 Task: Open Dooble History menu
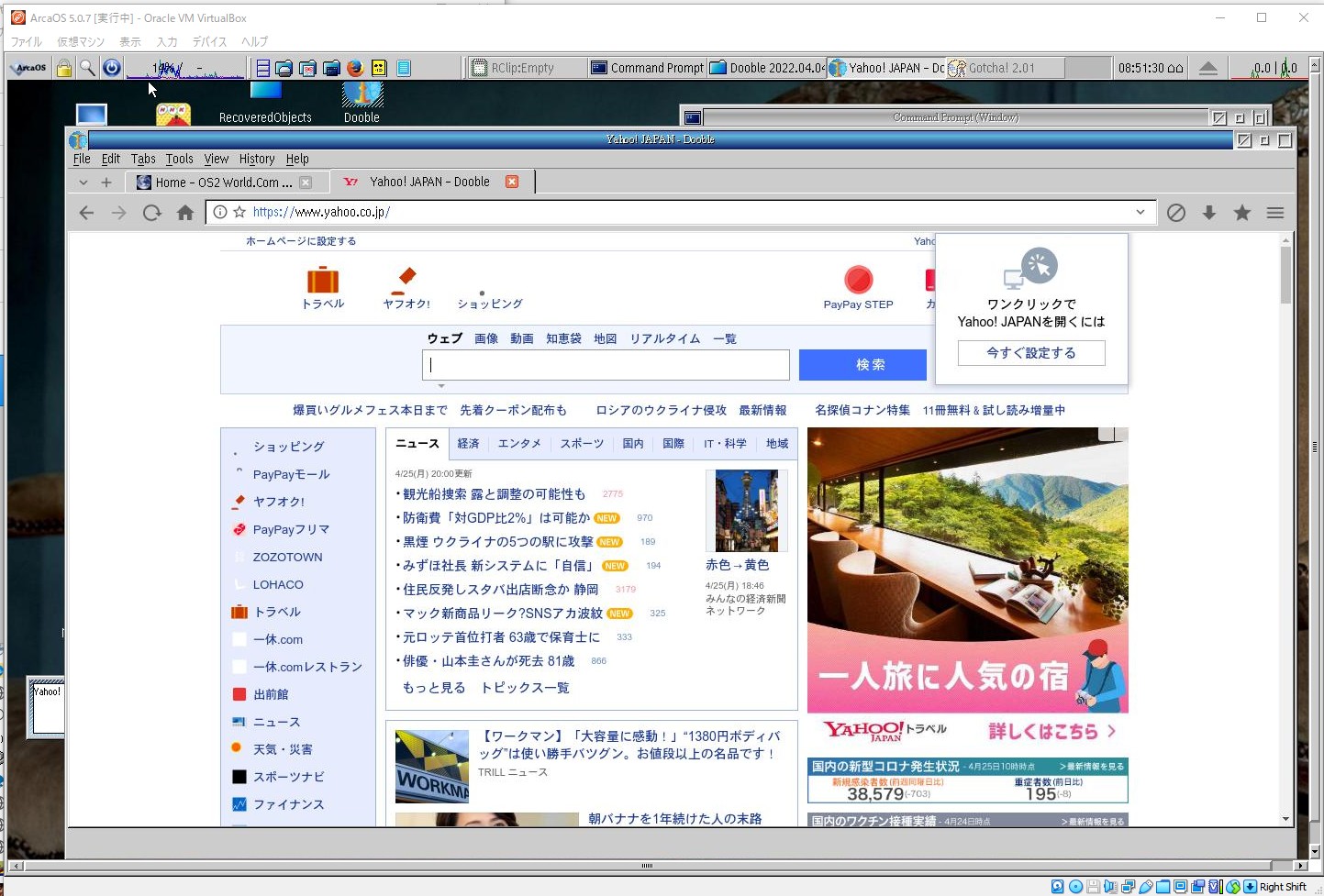click(x=257, y=159)
